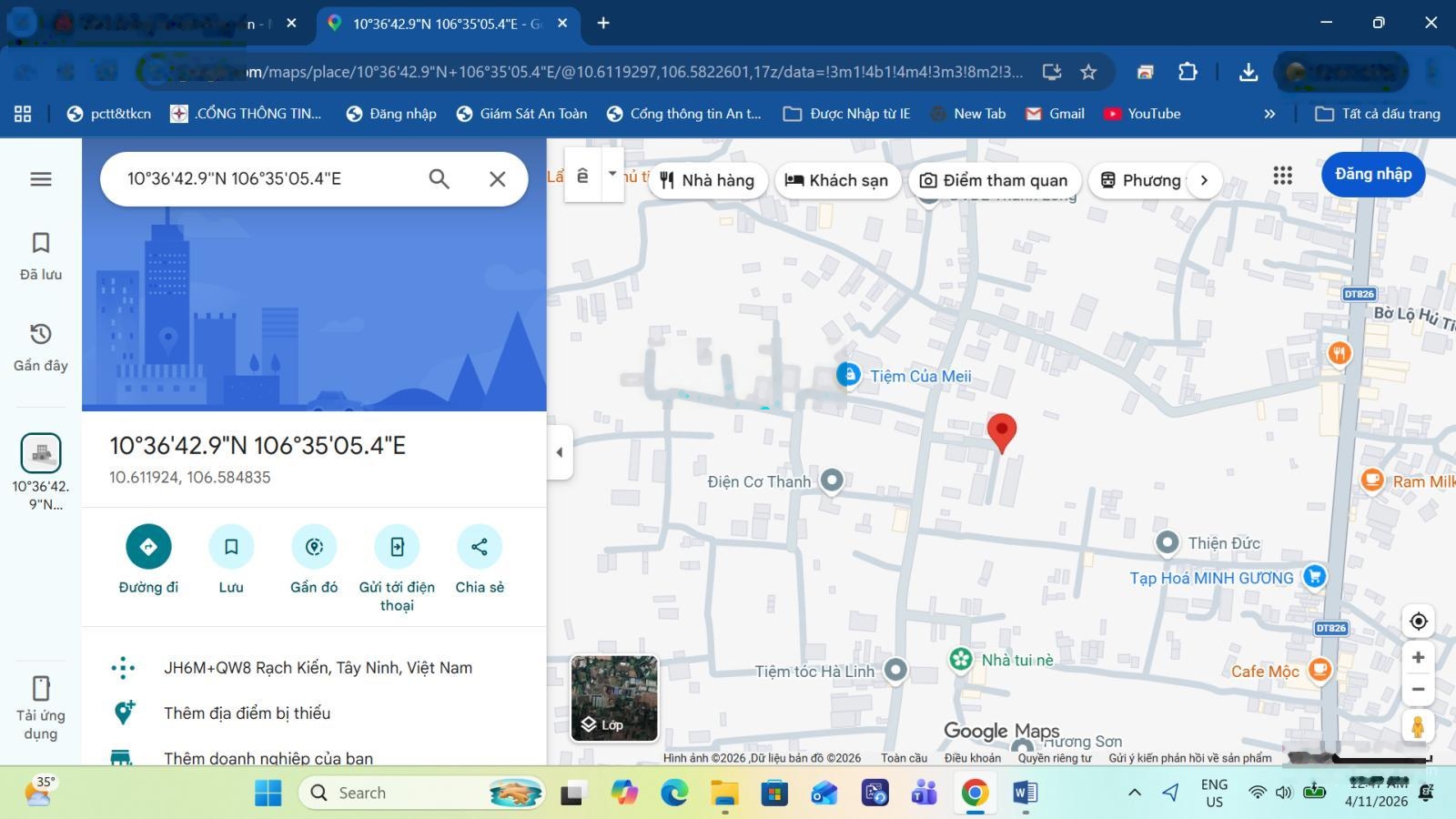The image size is (1456, 819).
Task: Bookmark this page with star icon
Action: click(1088, 72)
